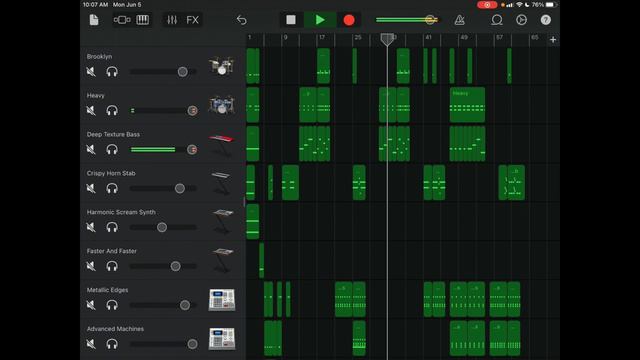Click bar 17 on the ruler
640x360 pixels.
coord(322,37)
